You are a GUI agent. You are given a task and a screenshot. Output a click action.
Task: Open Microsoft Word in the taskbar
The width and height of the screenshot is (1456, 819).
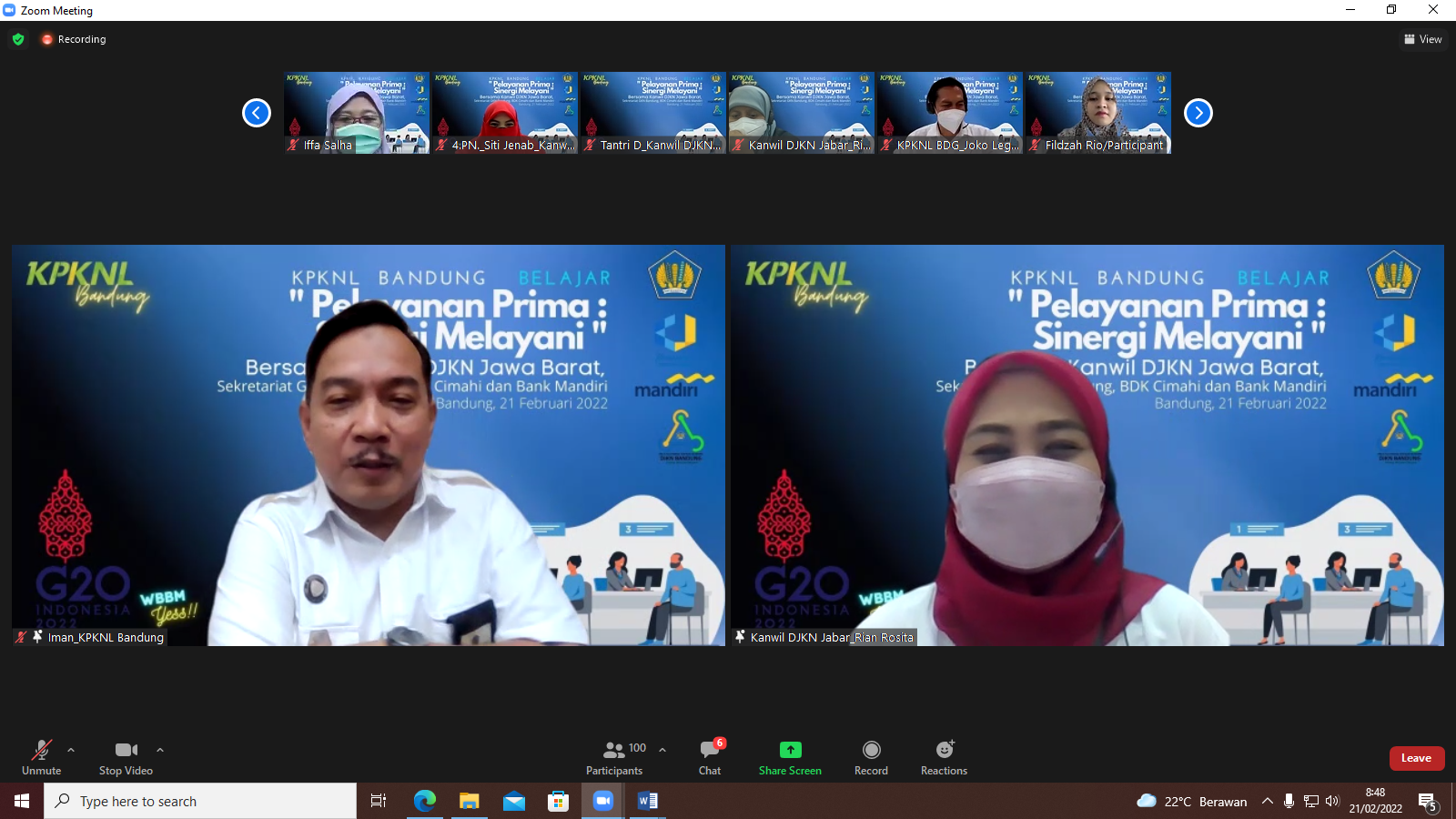click(647, 801)
